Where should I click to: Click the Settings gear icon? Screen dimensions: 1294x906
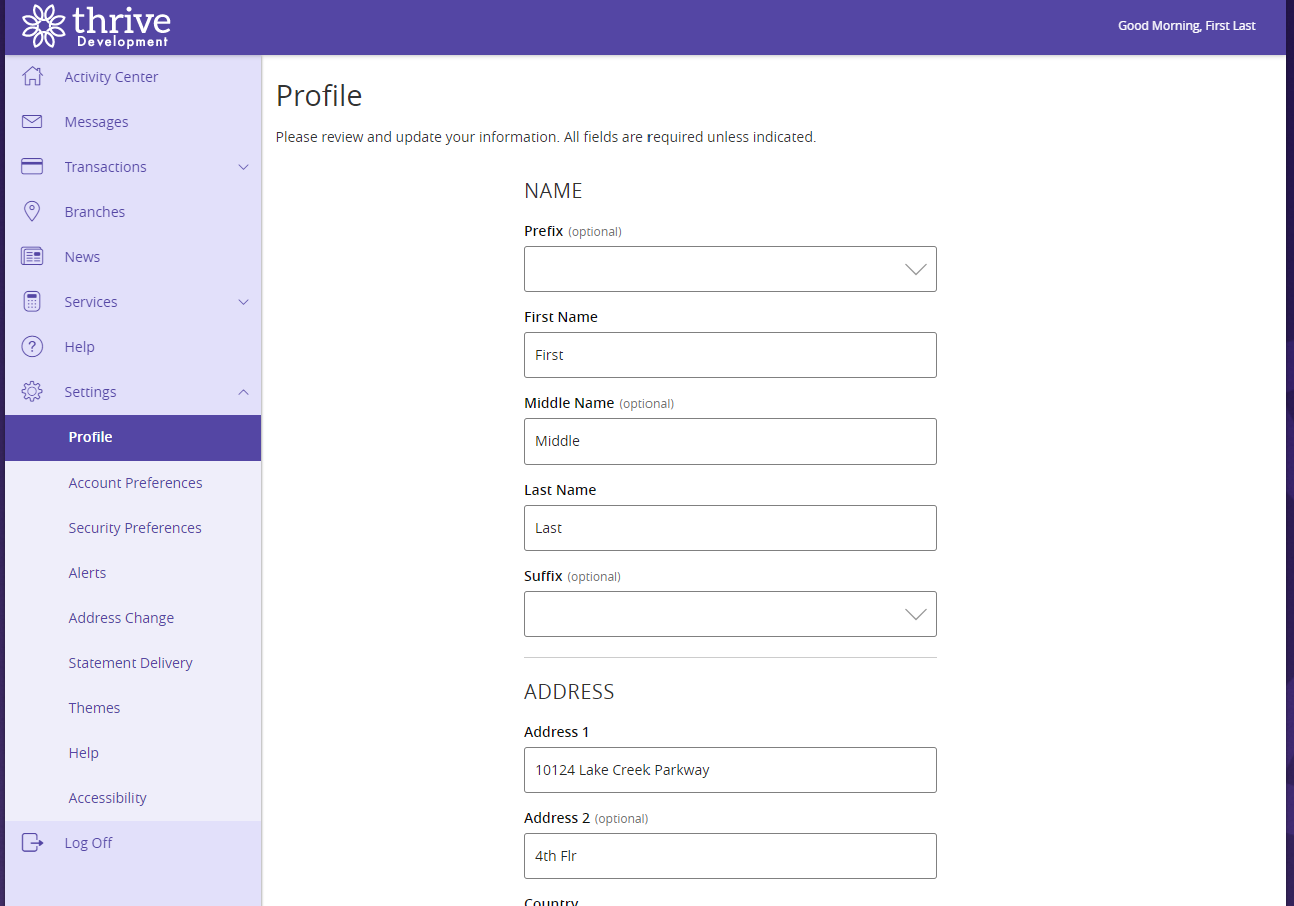pyautogui.click(x=32, y=392)
